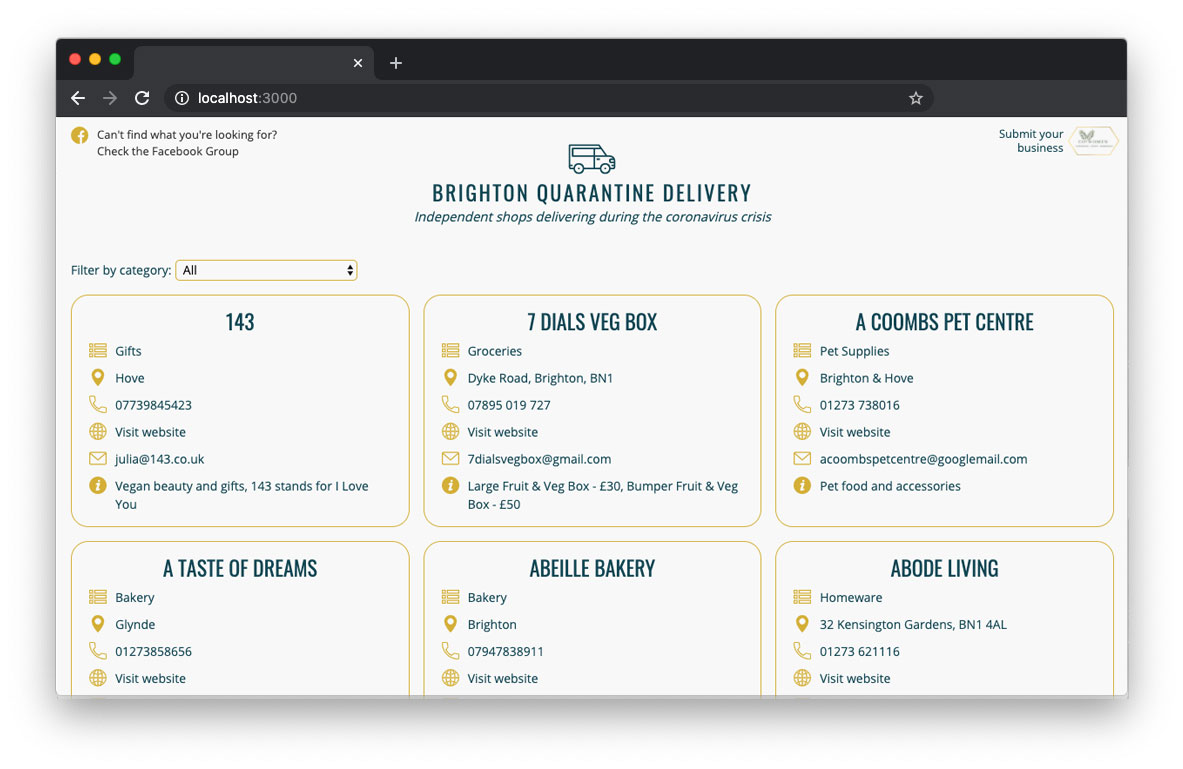Screen dimensions: 1183x769
Task: Click the Facebook icon in the header
Action: pos(80,135)
